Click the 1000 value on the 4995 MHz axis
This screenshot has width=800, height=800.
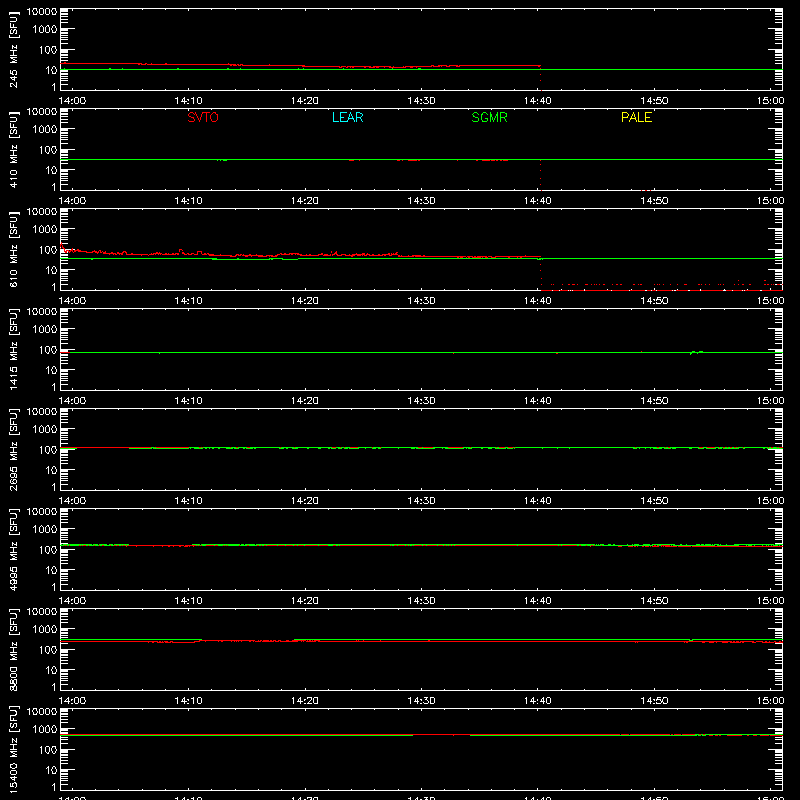[45, 529]
